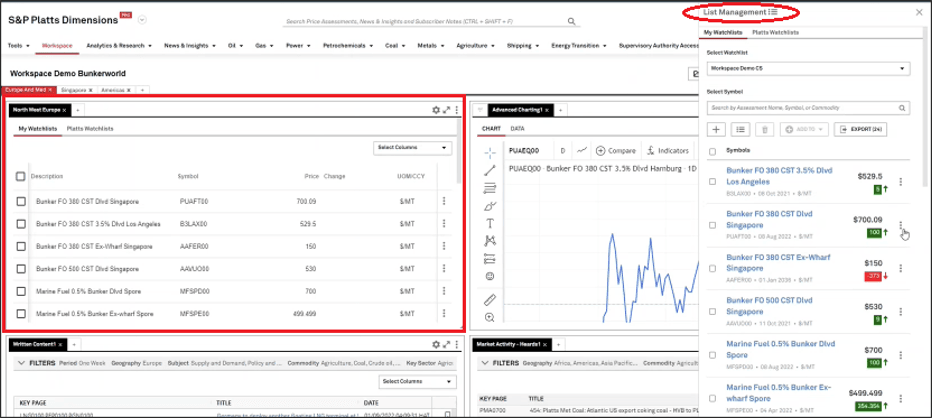Click the Indicators button on chart toolbar
932x418 pixels.
pyautogui.click(x=667, y=150)
